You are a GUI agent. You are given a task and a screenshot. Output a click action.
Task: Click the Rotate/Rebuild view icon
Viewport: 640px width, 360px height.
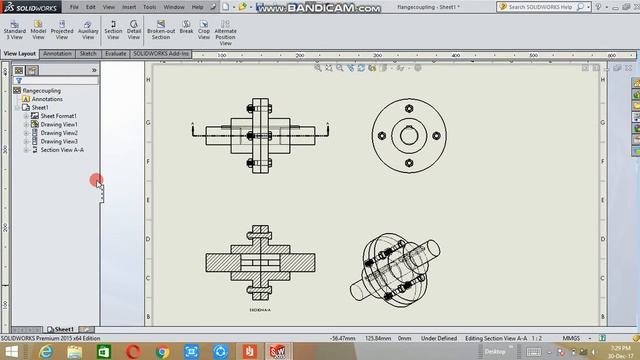point(361,68)
